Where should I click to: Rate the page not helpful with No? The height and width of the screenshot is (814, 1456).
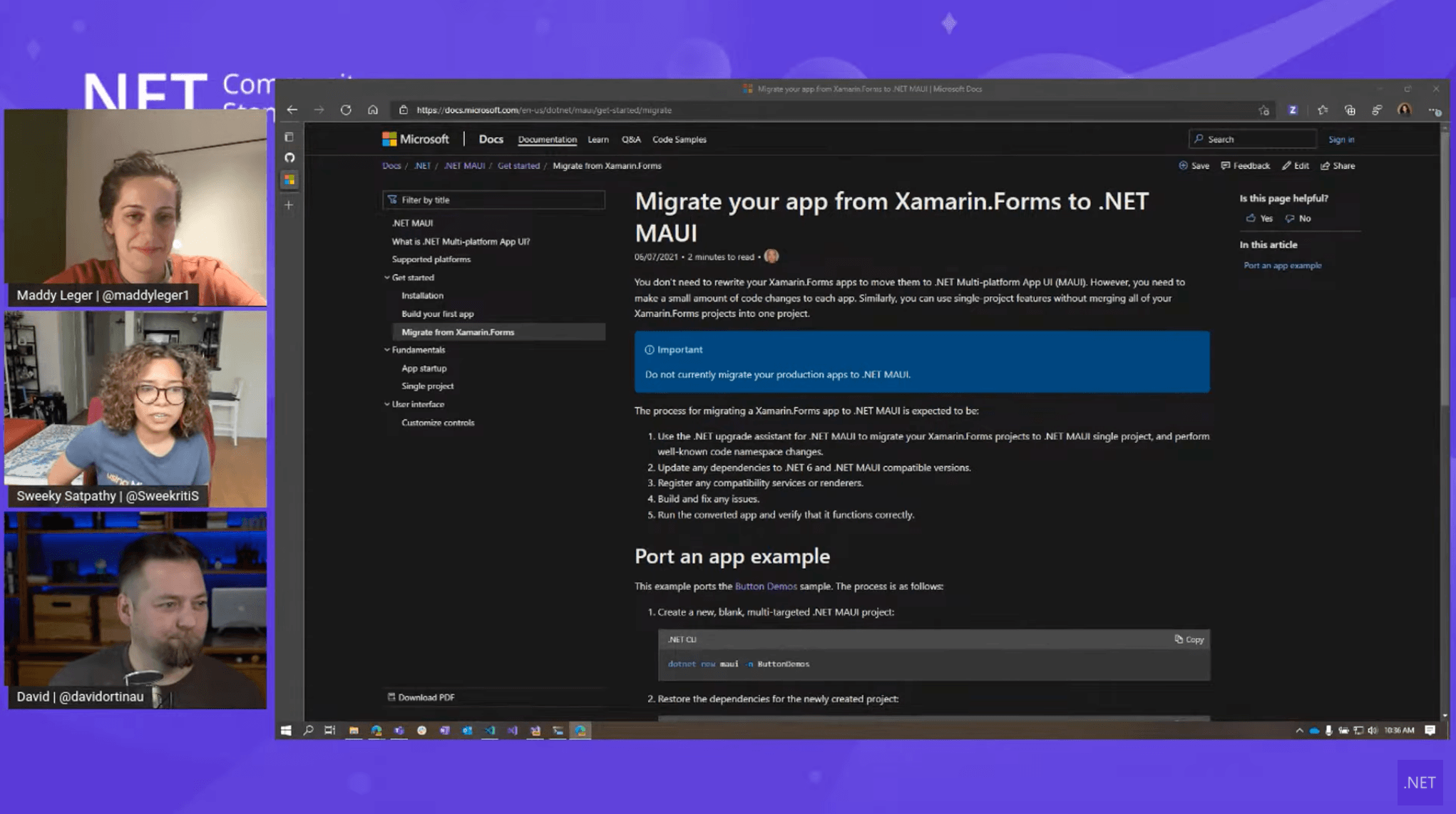(1298, 219)
